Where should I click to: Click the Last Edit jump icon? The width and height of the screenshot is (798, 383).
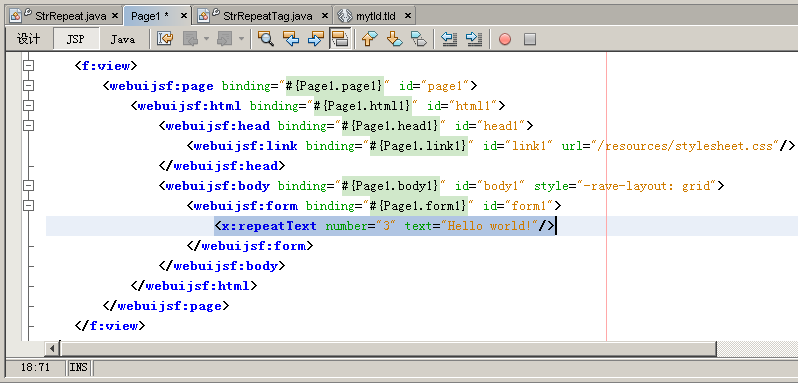coord(165,39)
